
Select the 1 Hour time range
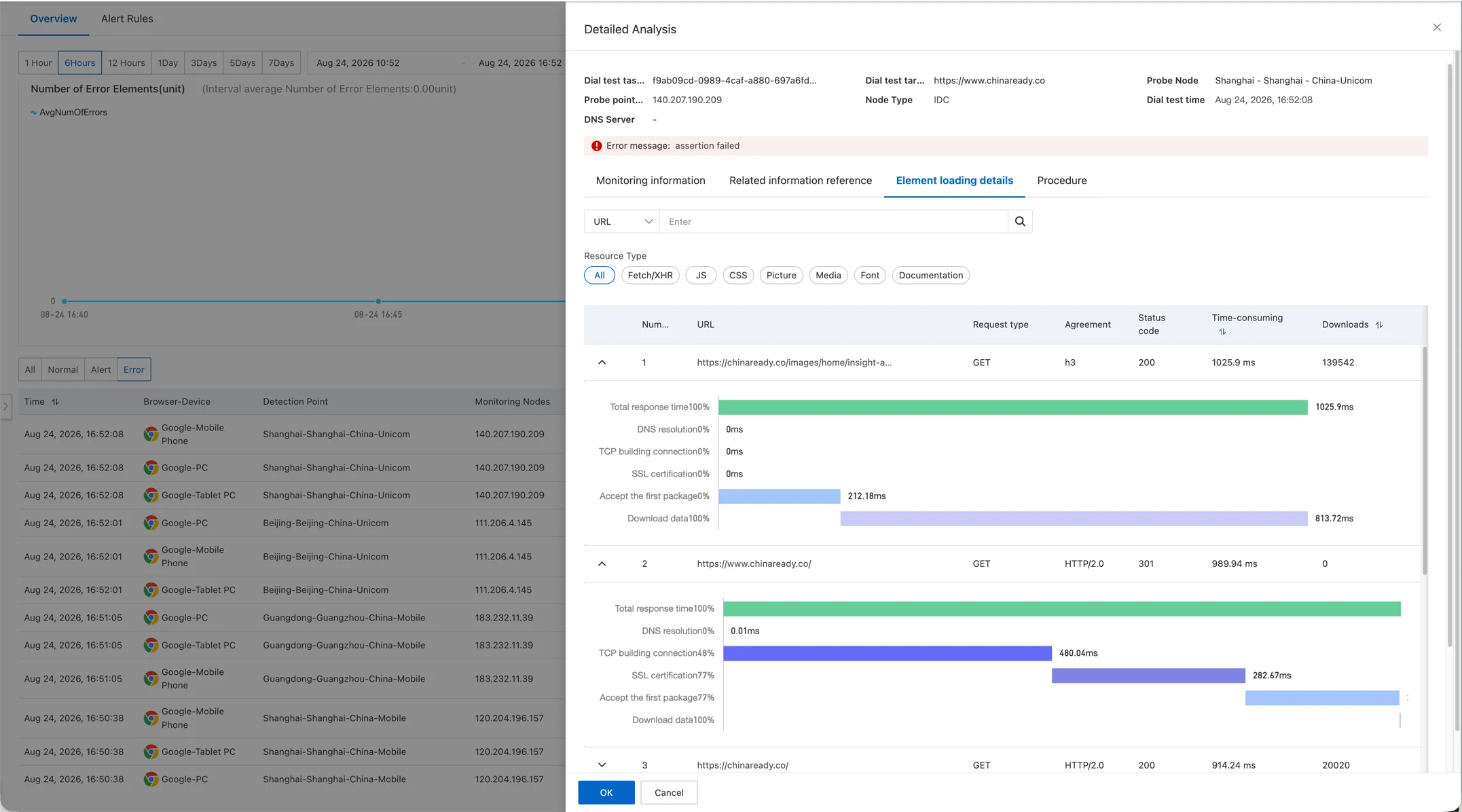pyautogui.click(x=38, y=62)
